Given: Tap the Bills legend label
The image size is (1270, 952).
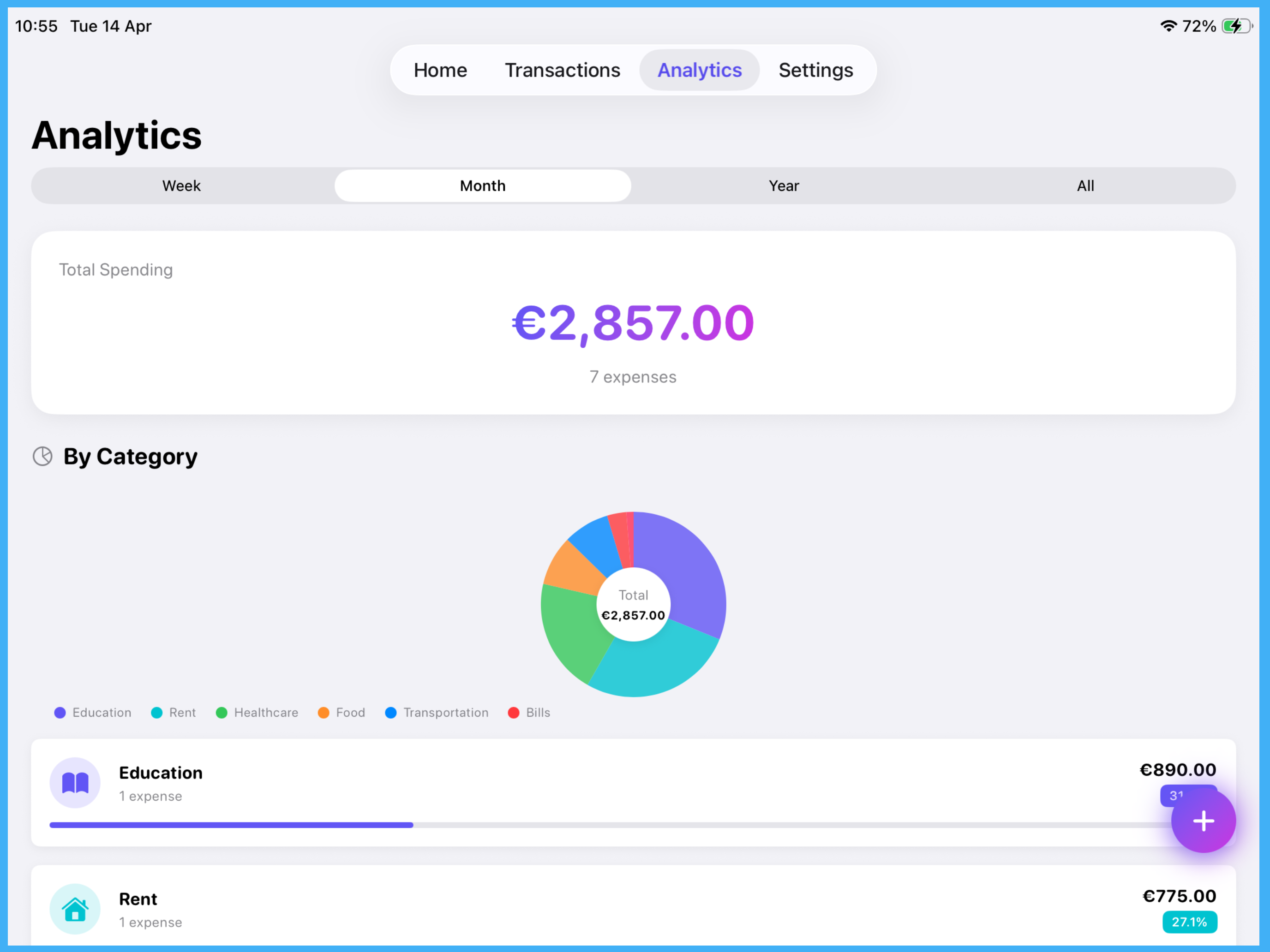Looking at the screenshot, I should coord(538,713).
